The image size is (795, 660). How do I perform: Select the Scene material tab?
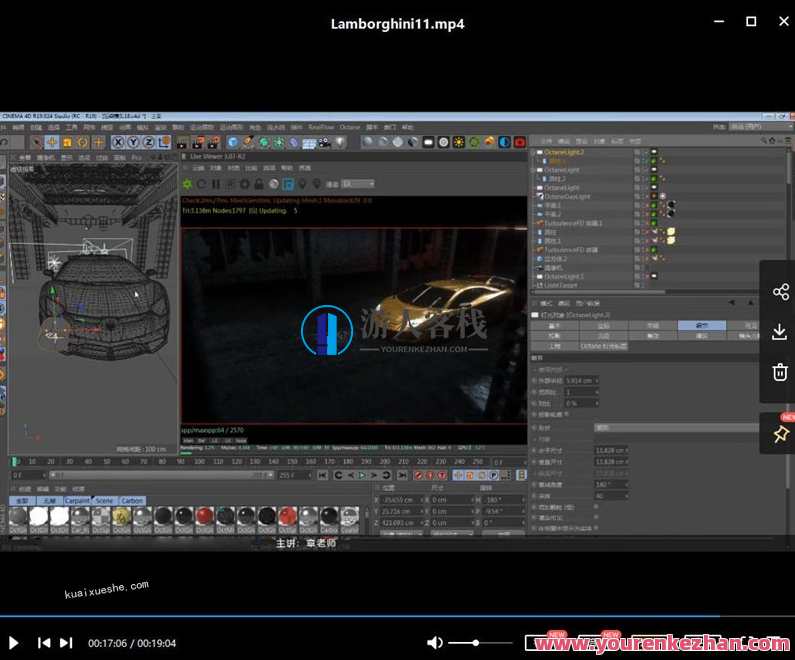[x=104, y=500]
